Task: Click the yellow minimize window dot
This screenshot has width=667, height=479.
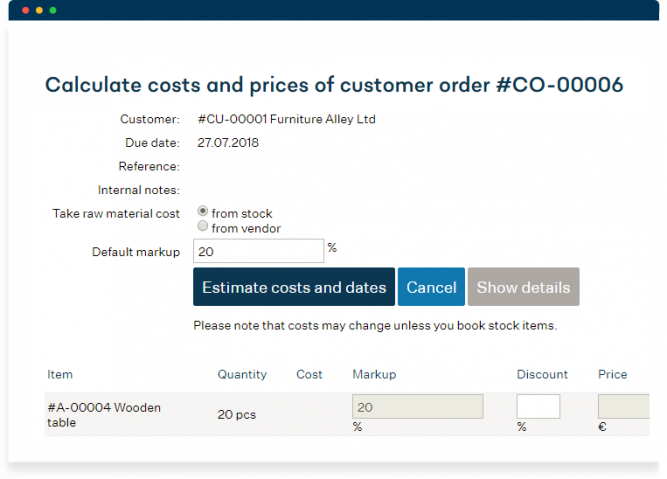Action: pos(39,10)
